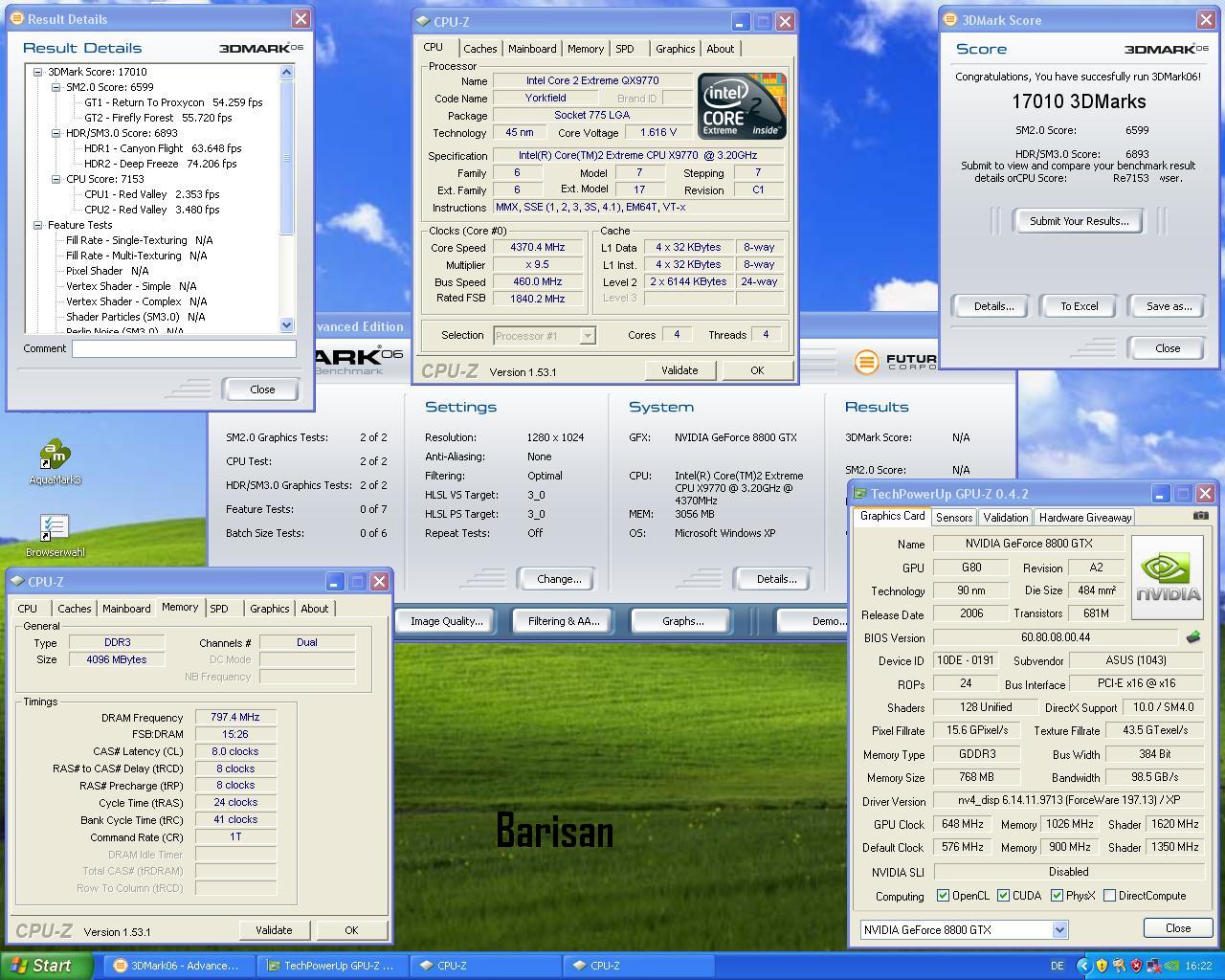
Task: Open the AquaMark3 desktop shortcut
Action: [55, 456]
